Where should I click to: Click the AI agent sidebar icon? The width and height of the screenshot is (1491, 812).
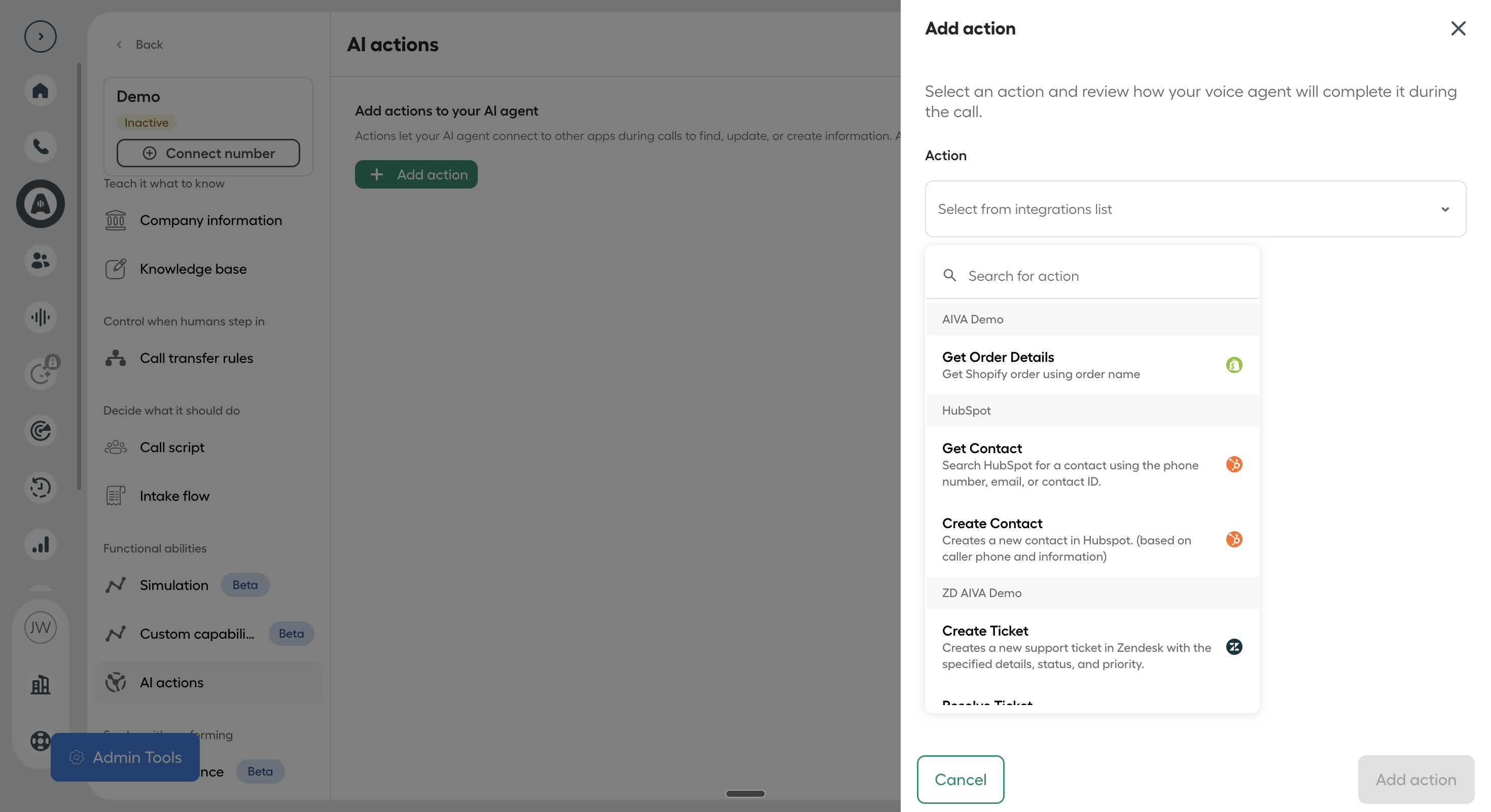[x=40, y=204]
